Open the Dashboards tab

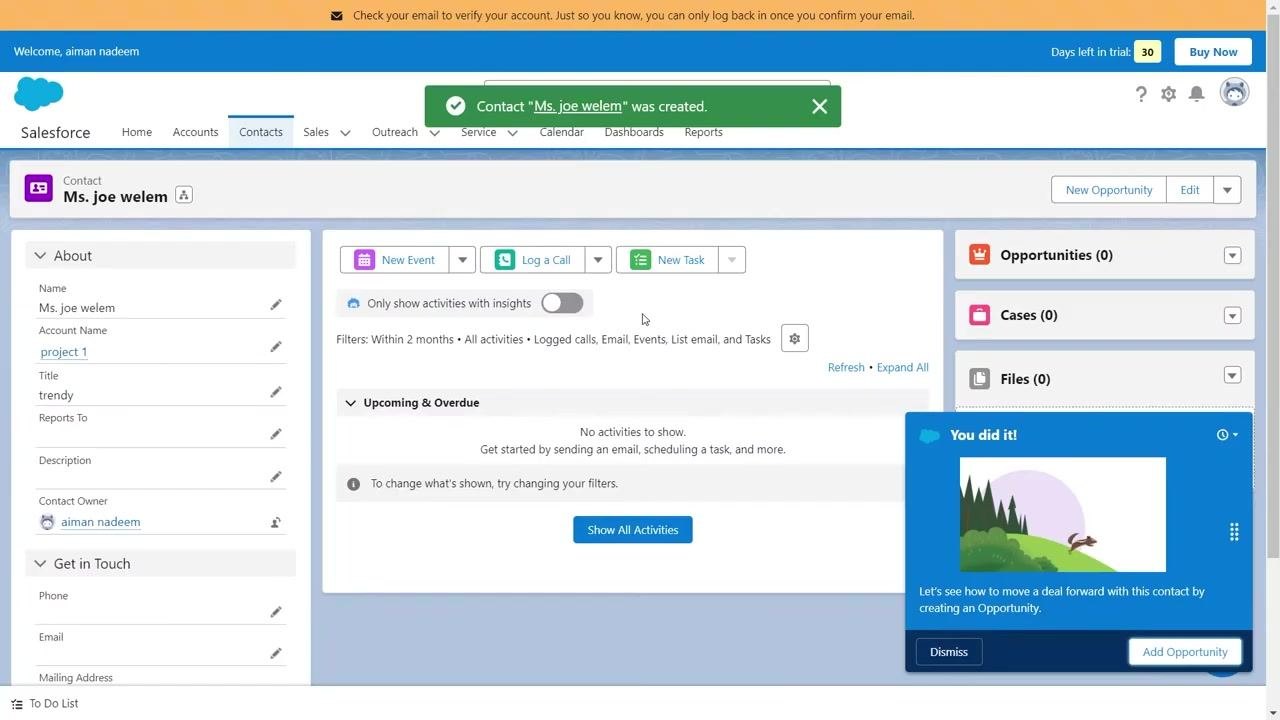click(634, 132)
